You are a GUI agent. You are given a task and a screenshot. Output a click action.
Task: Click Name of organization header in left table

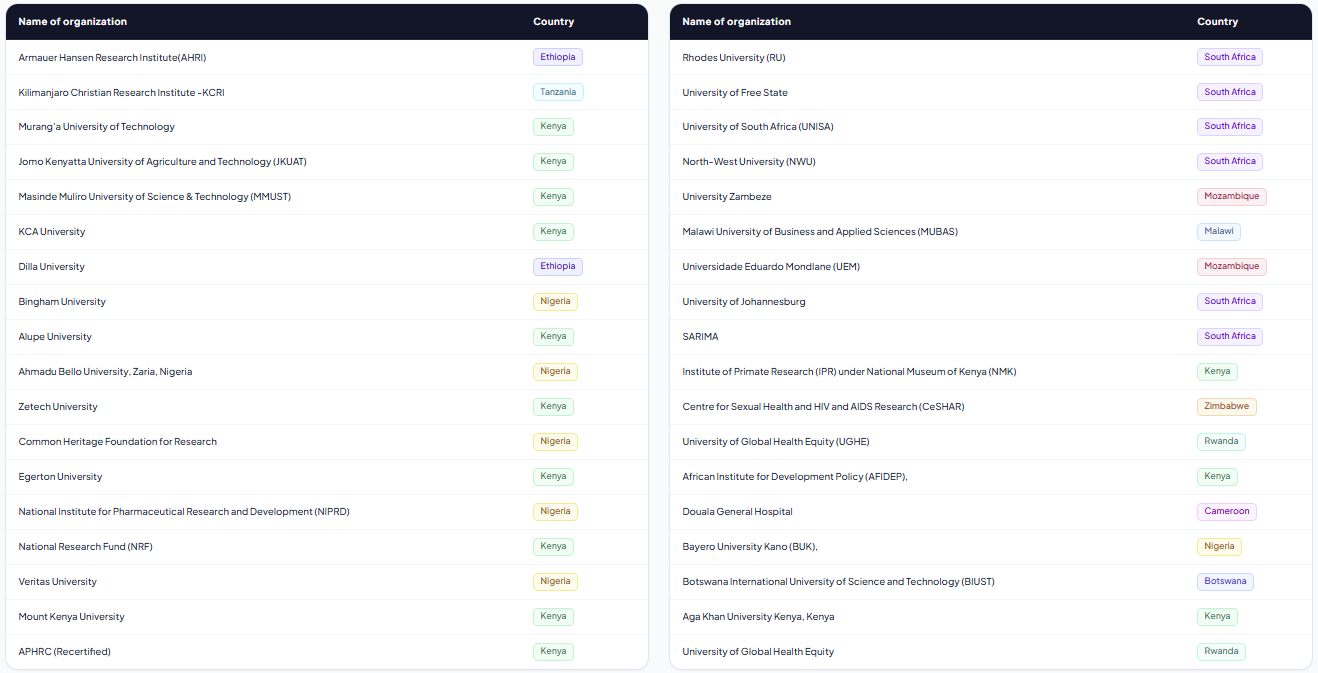[73, 22]
